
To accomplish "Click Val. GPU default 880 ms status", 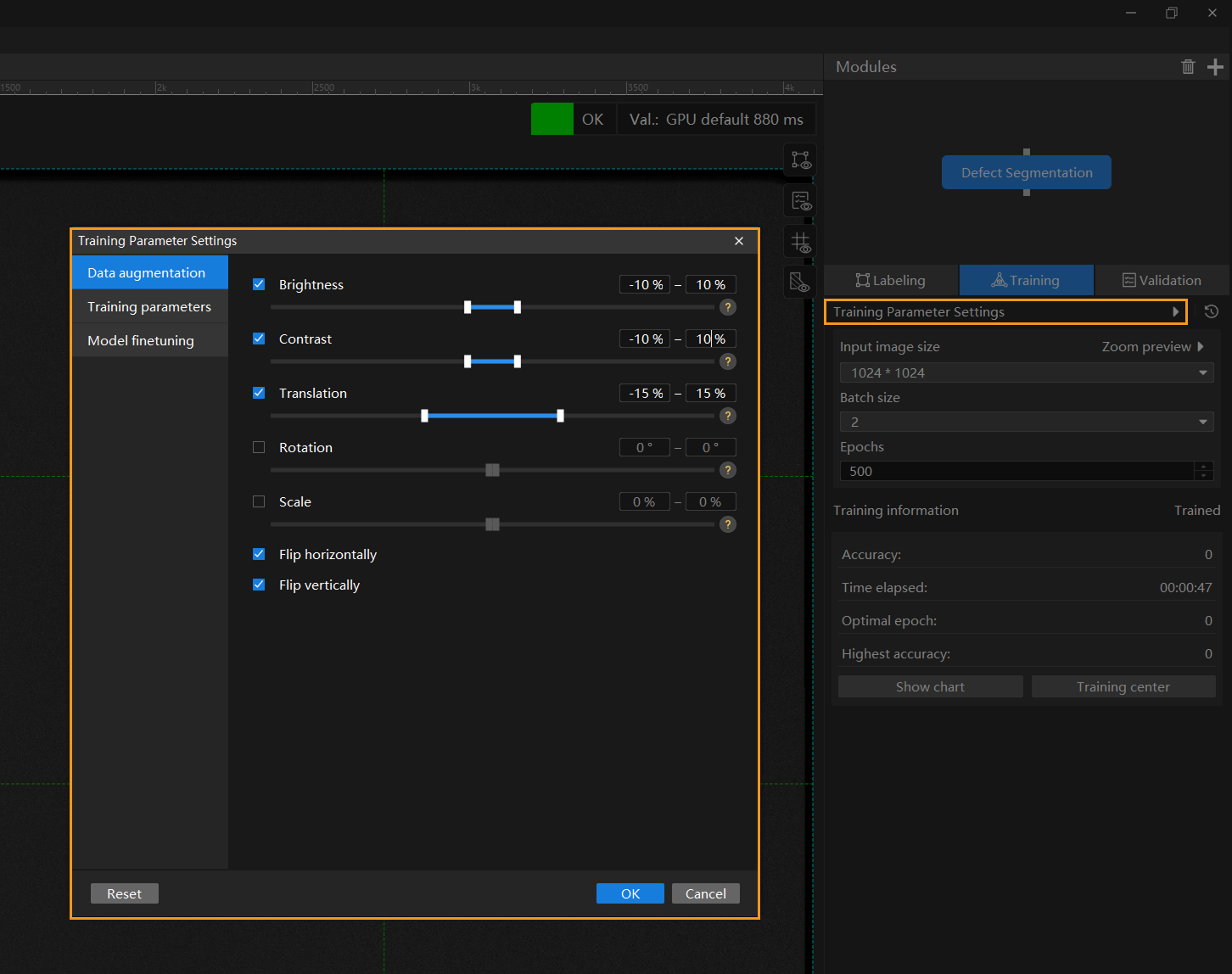I will pyautogui.click(x=716, y=119).
